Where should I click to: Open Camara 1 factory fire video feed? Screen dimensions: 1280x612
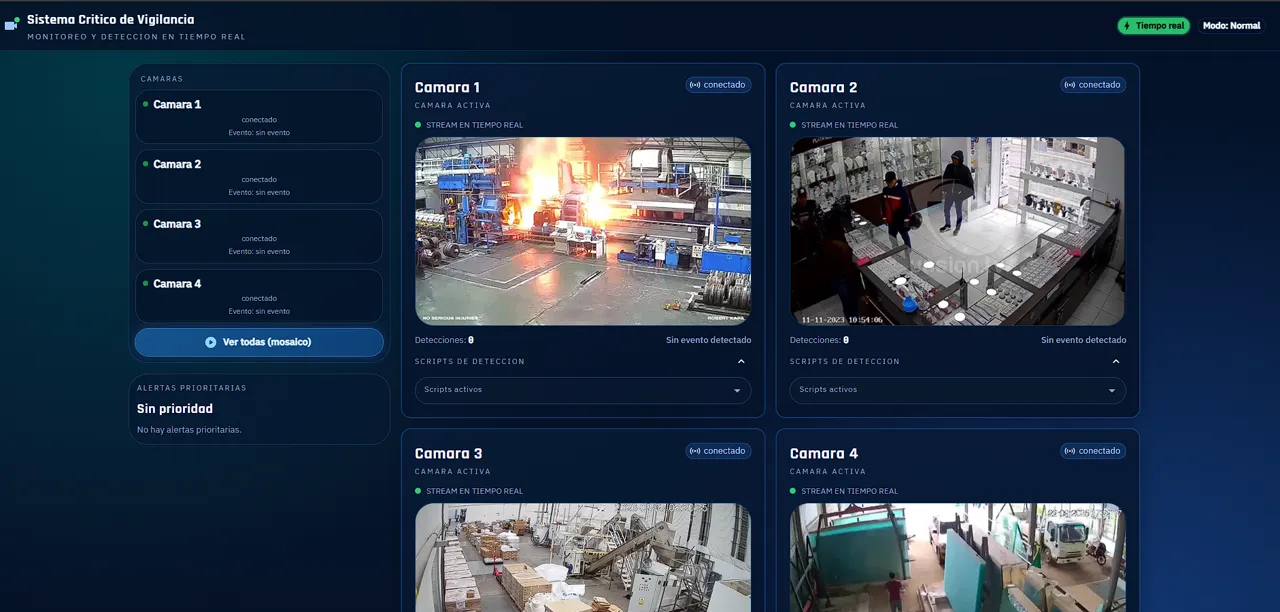click(583, 231)
